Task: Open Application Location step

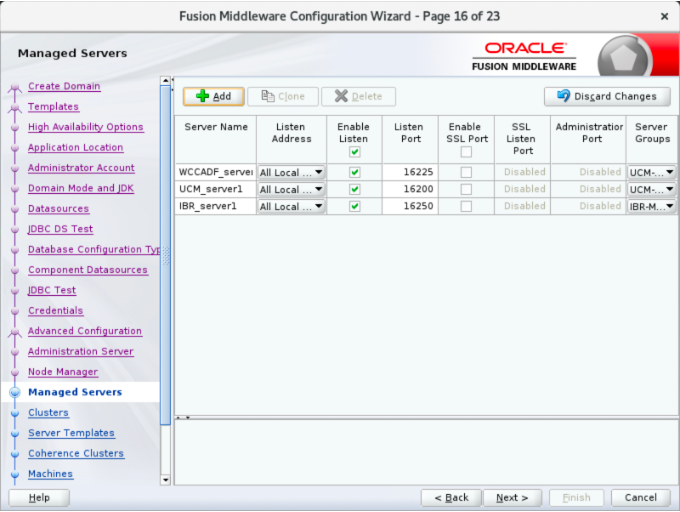Action: pos(75,147)
